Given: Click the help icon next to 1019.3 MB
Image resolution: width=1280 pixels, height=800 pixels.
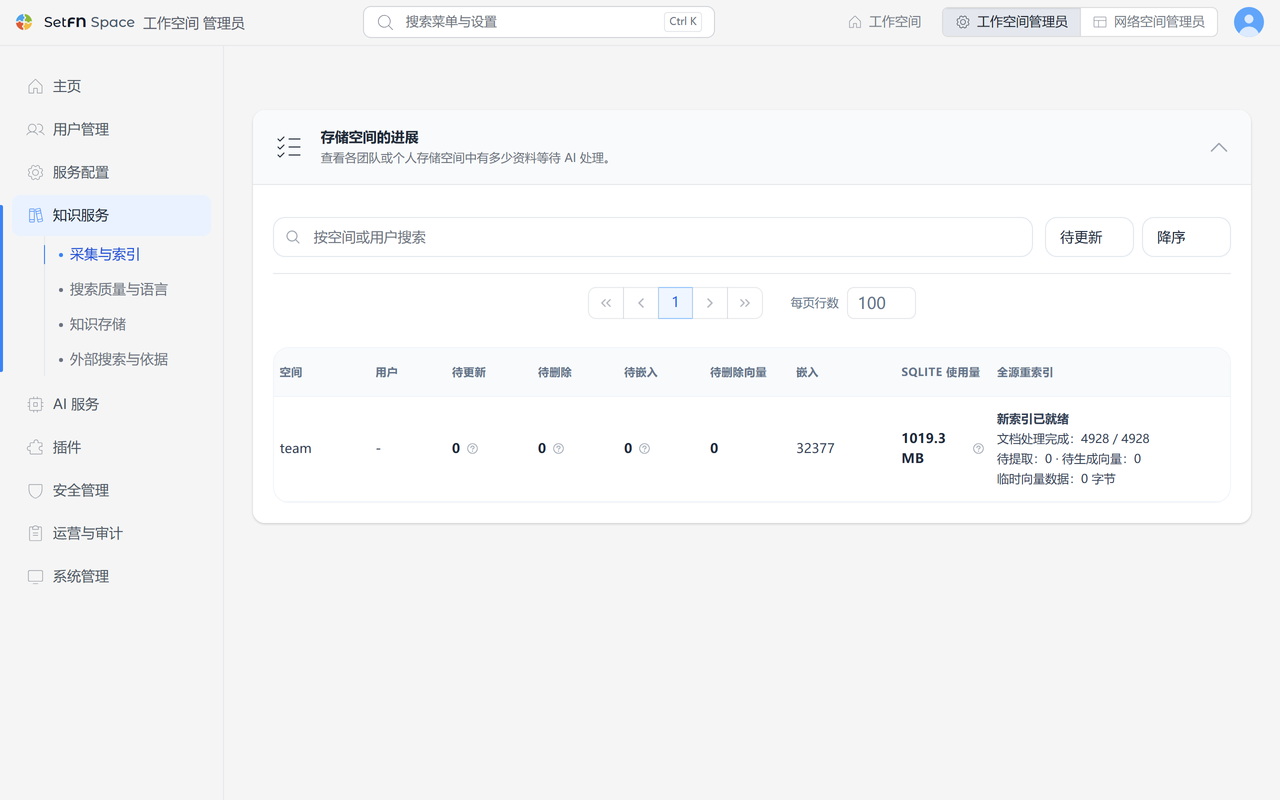Looking at the screenshot, I should pyautogui.click(x=978, y=449).
